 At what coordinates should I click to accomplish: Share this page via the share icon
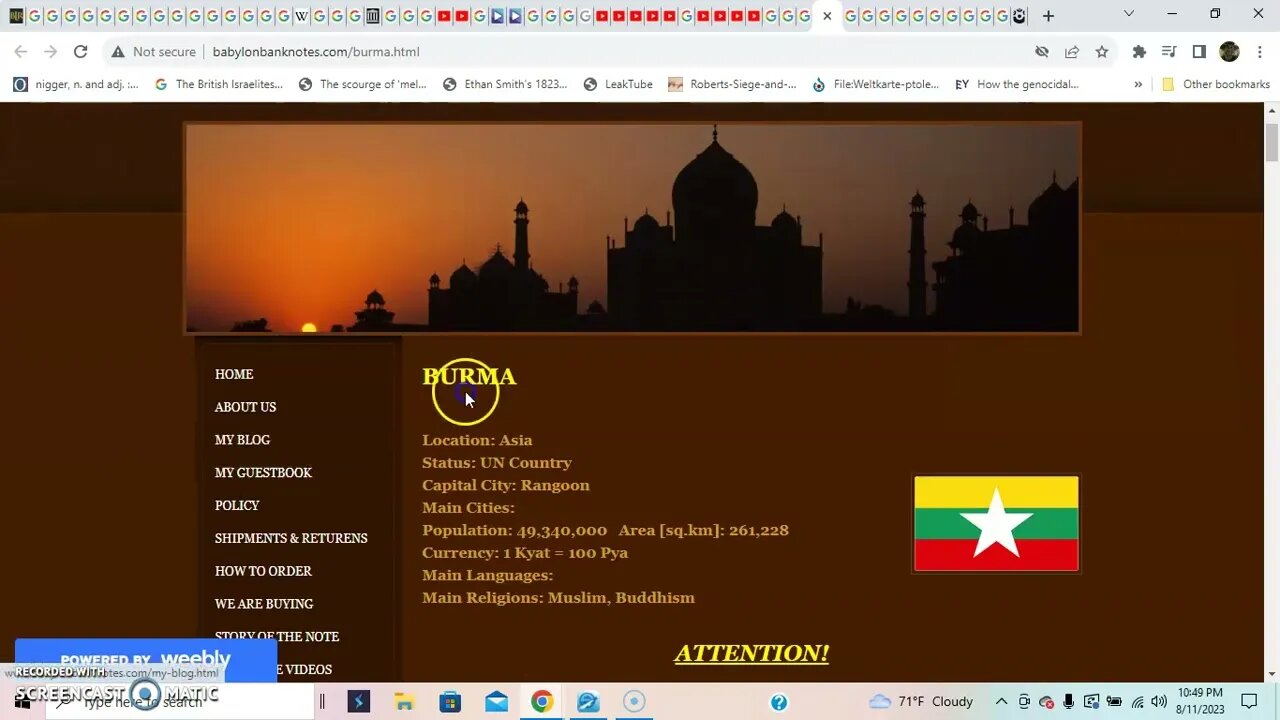coord(1072,52)
